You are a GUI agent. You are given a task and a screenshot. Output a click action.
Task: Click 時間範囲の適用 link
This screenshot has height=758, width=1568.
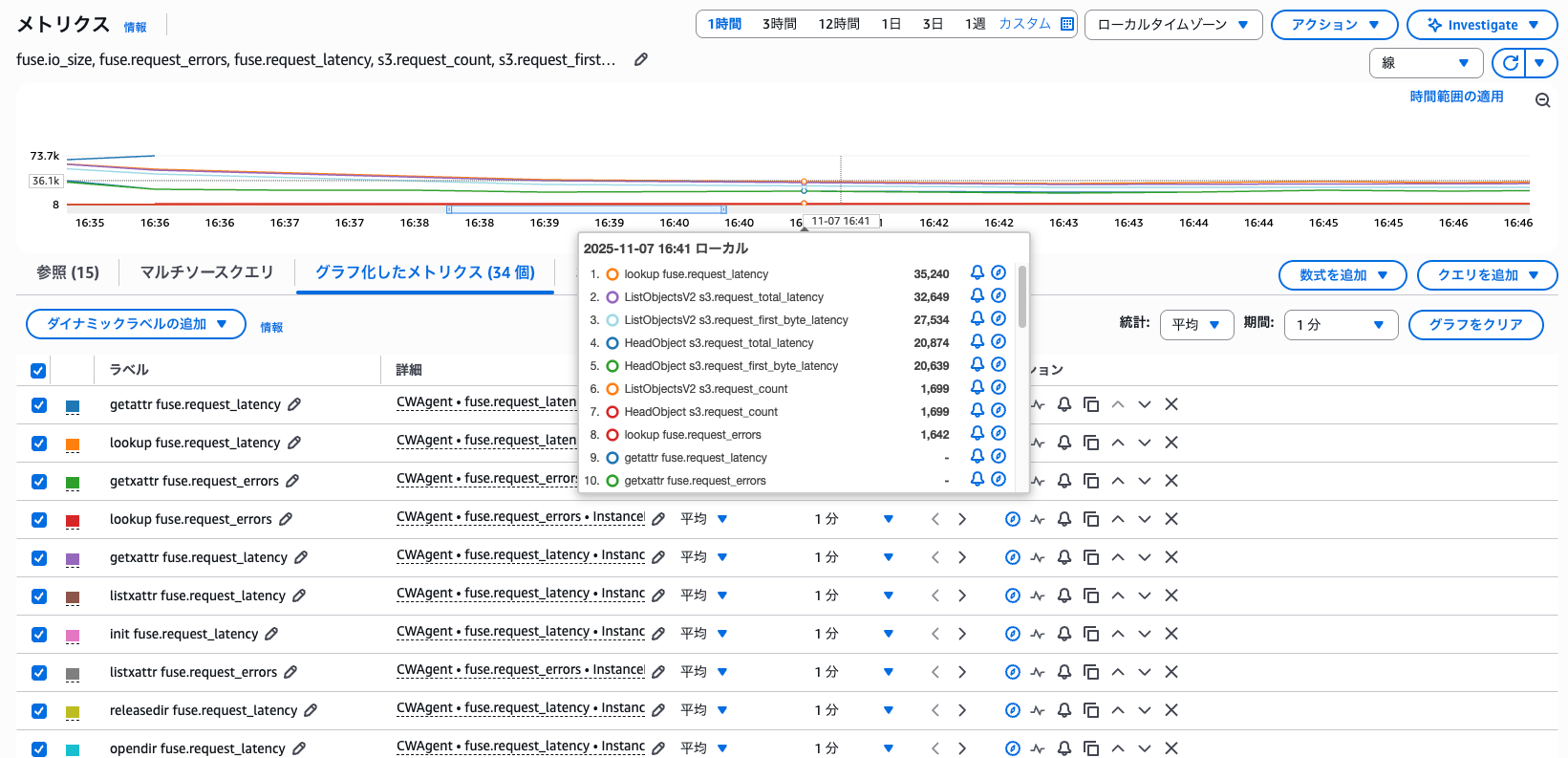[1456, 97]
